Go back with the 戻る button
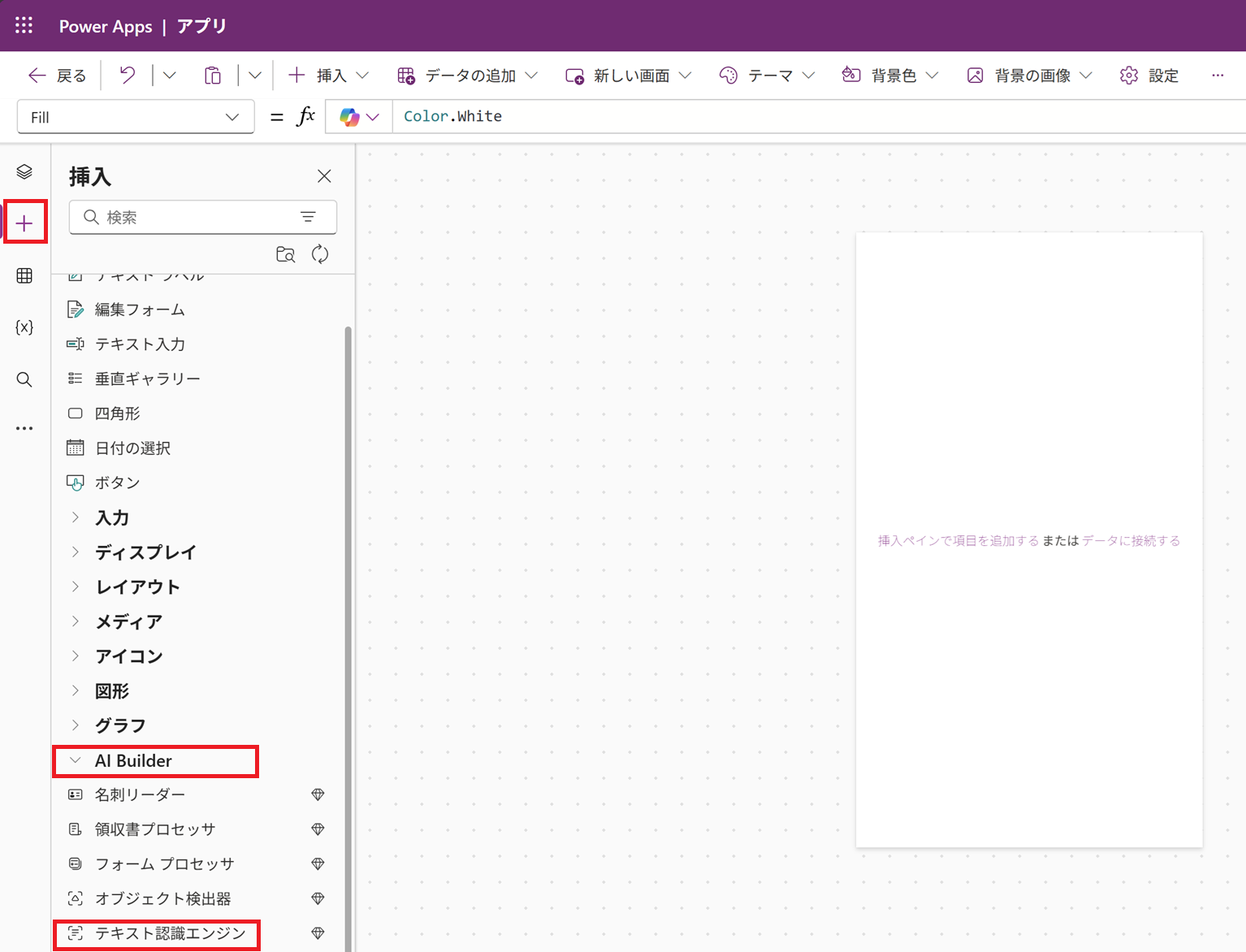1246x952 pixels. coord(57,76)
